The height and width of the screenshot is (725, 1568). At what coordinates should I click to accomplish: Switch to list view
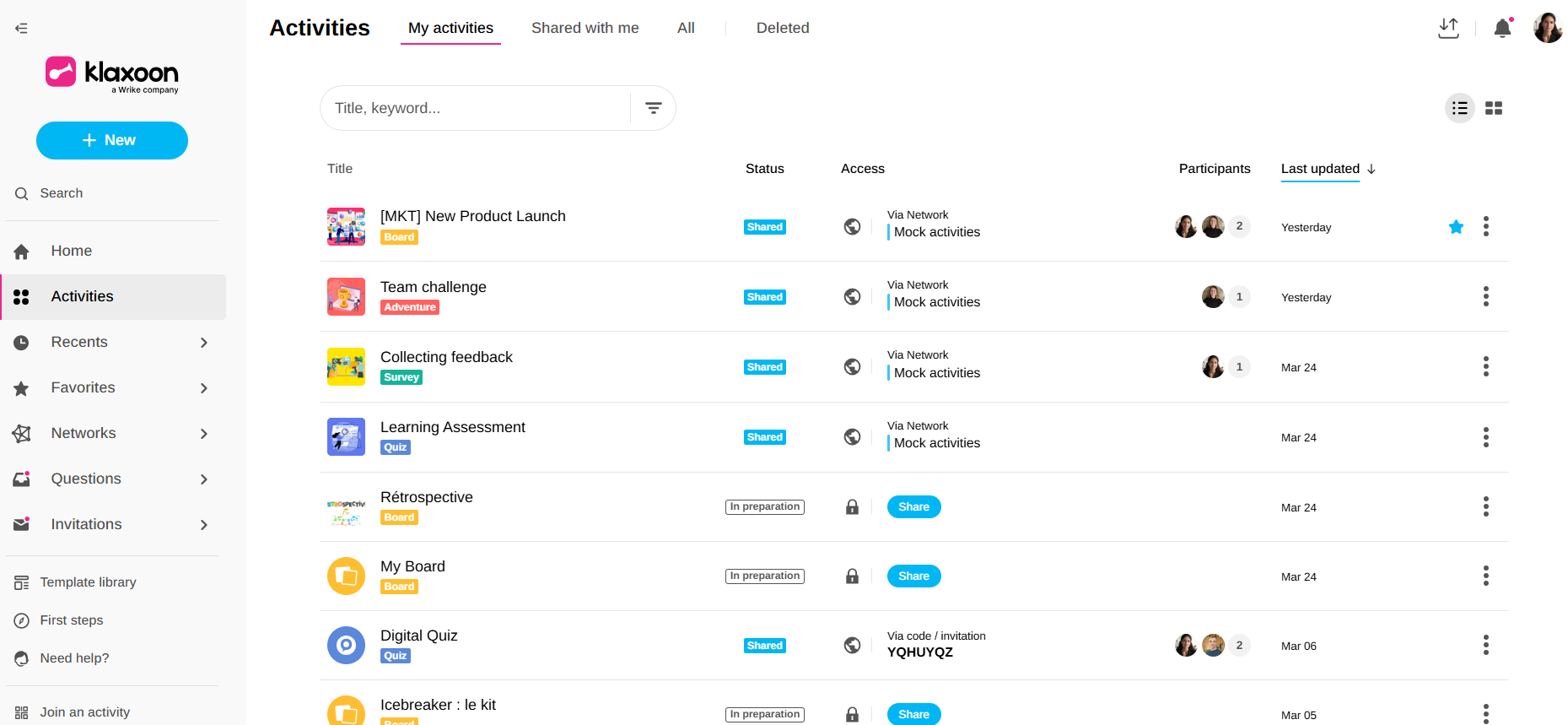pos(1459,108)
